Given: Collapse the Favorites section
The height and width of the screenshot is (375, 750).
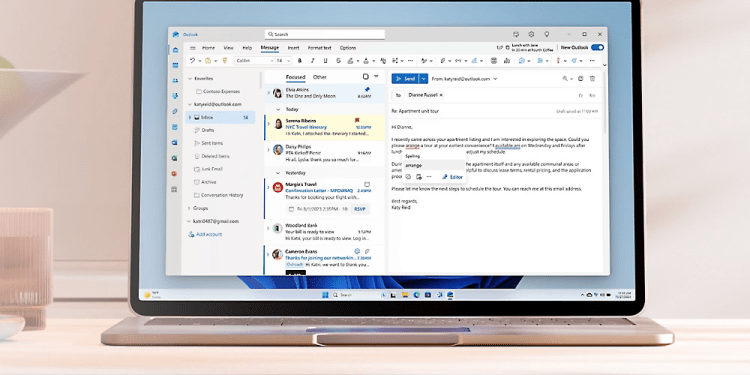Looking at the screenshot, I should coord(190,78).
